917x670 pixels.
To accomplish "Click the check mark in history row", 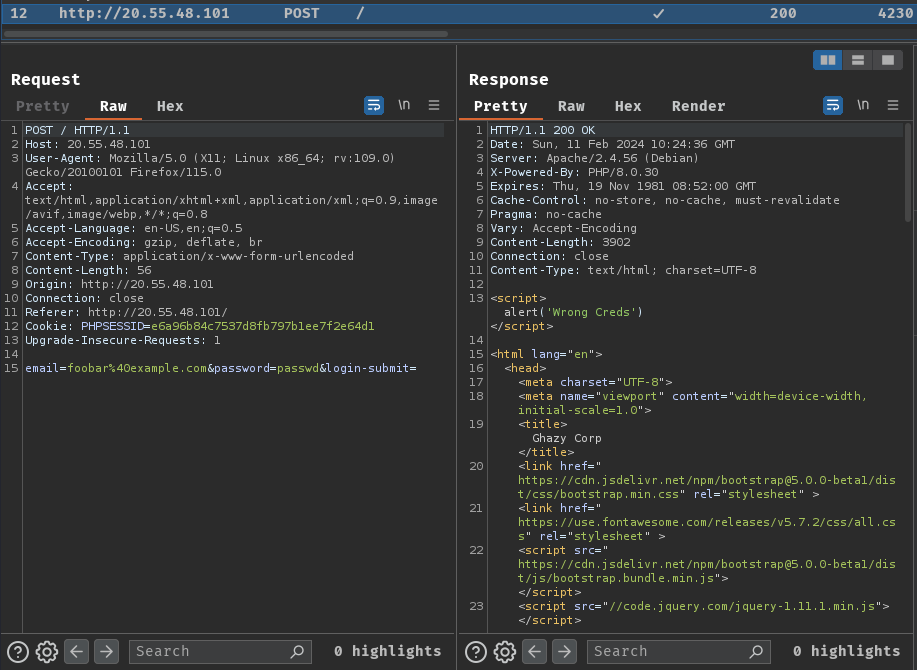I will coord(659,13).
